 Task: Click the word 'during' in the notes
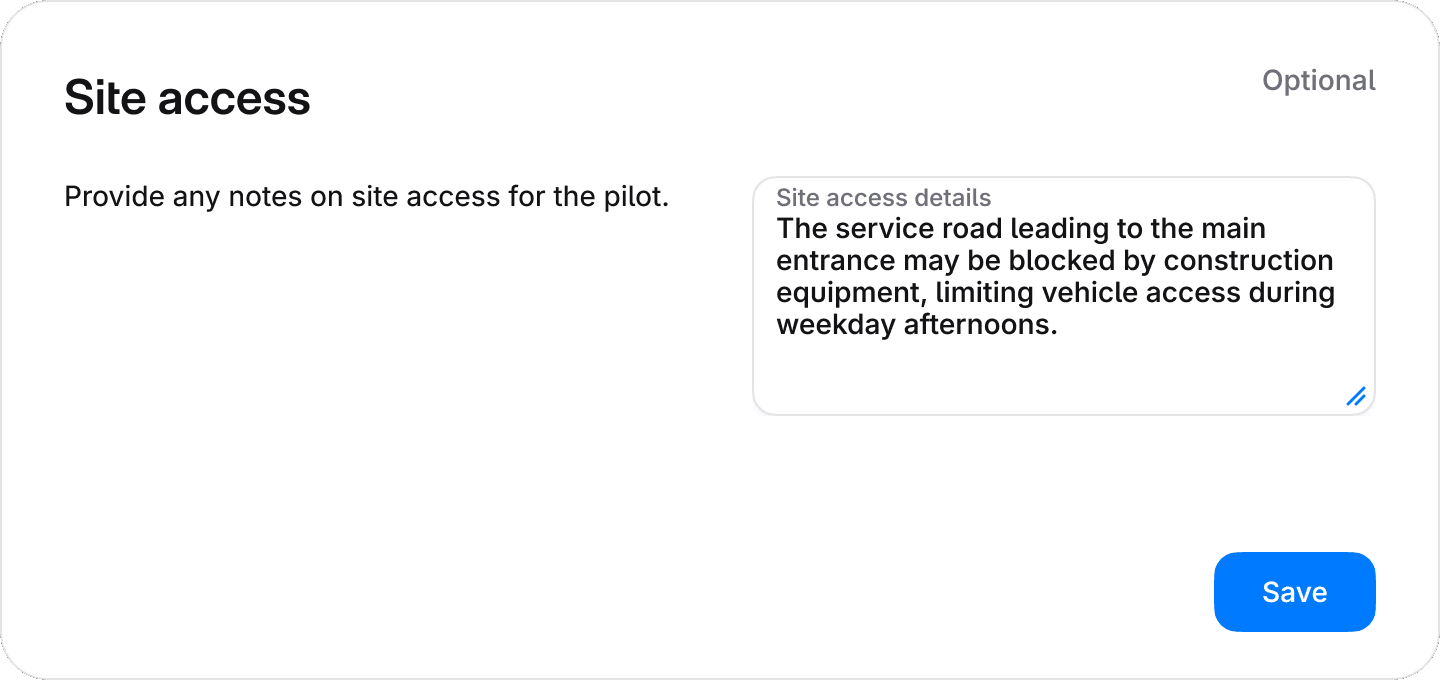tap(1290, 294)
